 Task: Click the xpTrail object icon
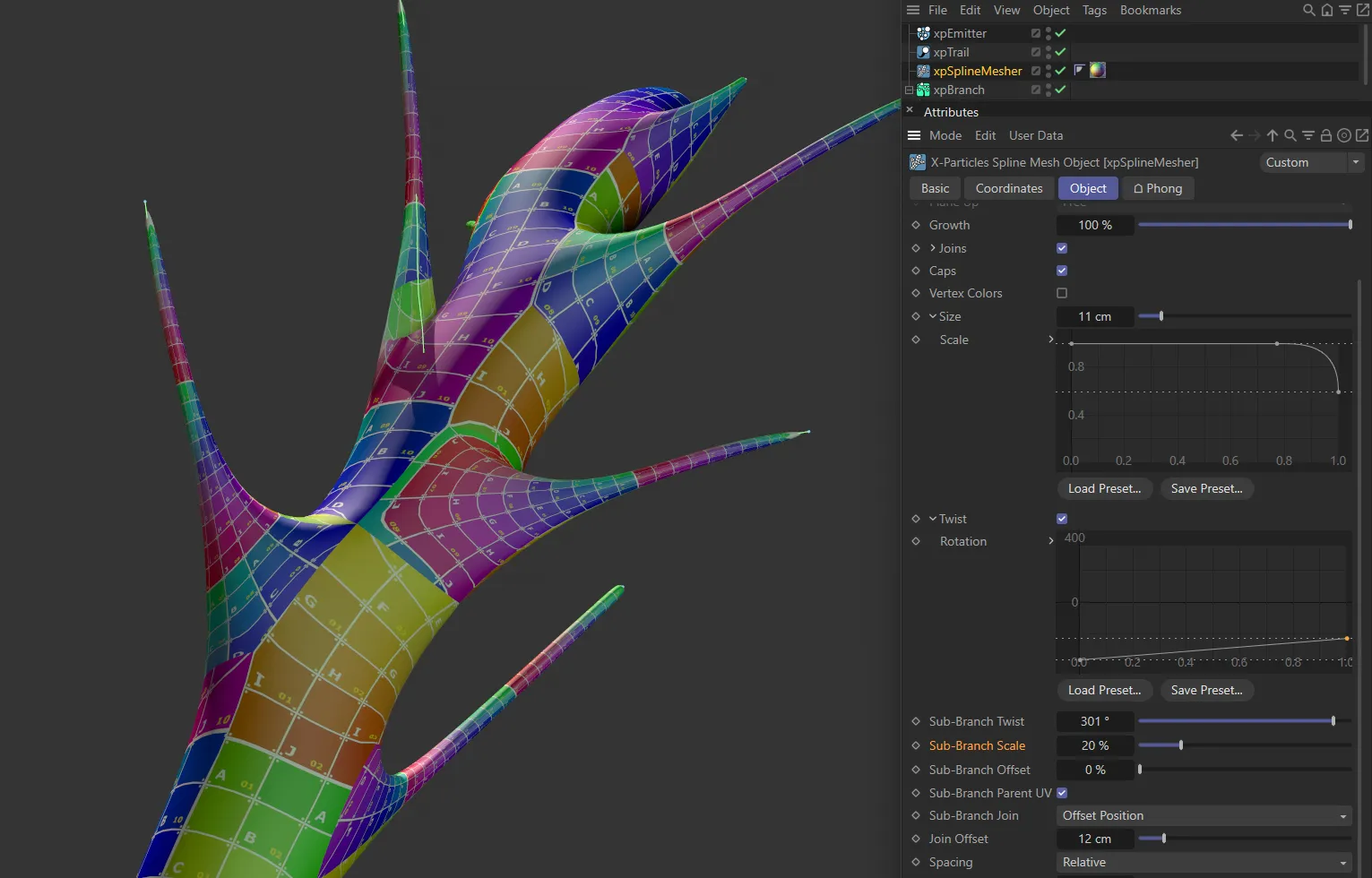click(x=923, y=52)
